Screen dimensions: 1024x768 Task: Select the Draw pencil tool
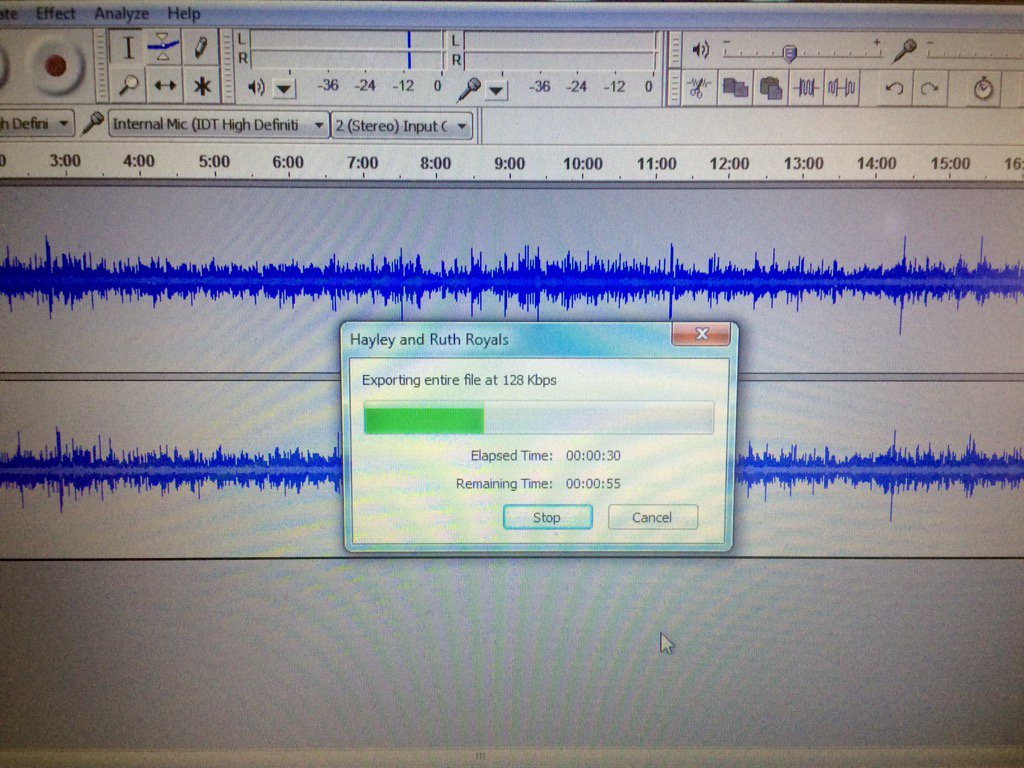click(200, 48)
